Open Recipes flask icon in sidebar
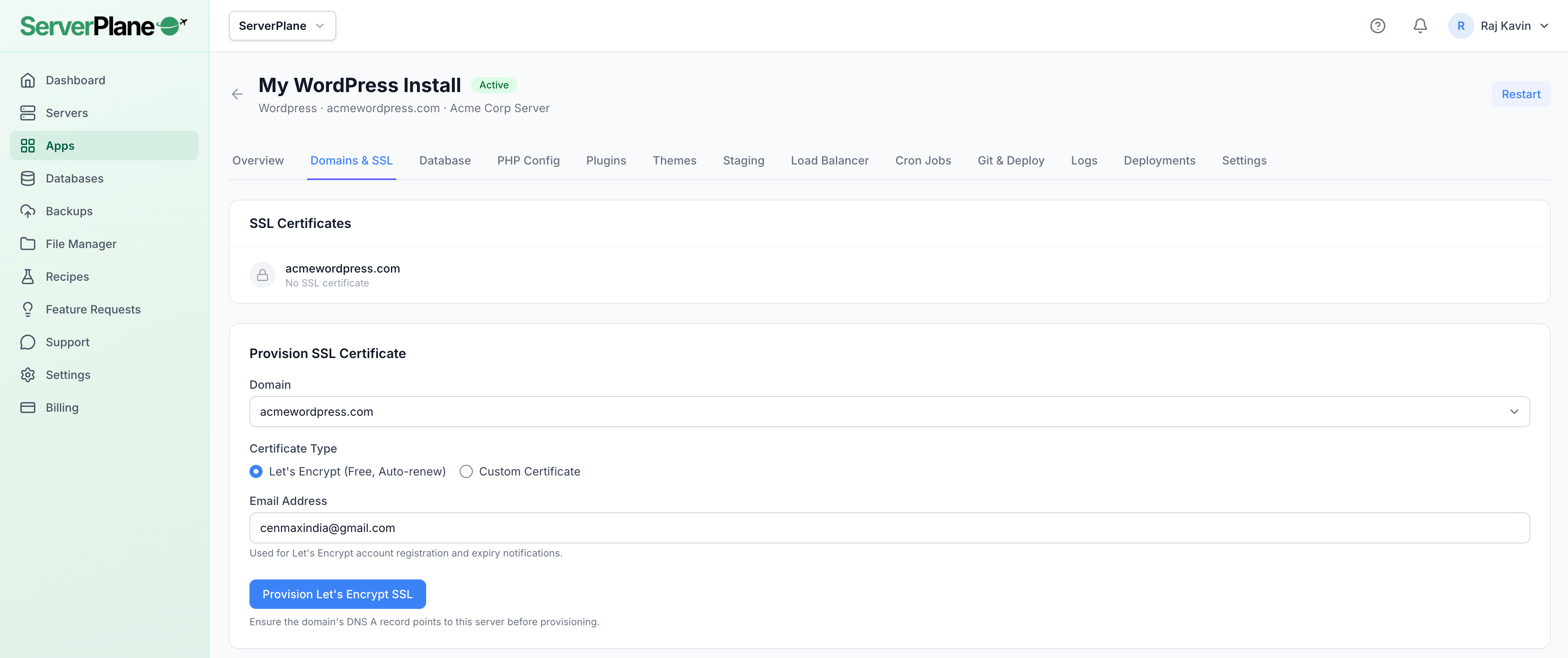Viewport: 1568px width, 658px height. [27, 277]
